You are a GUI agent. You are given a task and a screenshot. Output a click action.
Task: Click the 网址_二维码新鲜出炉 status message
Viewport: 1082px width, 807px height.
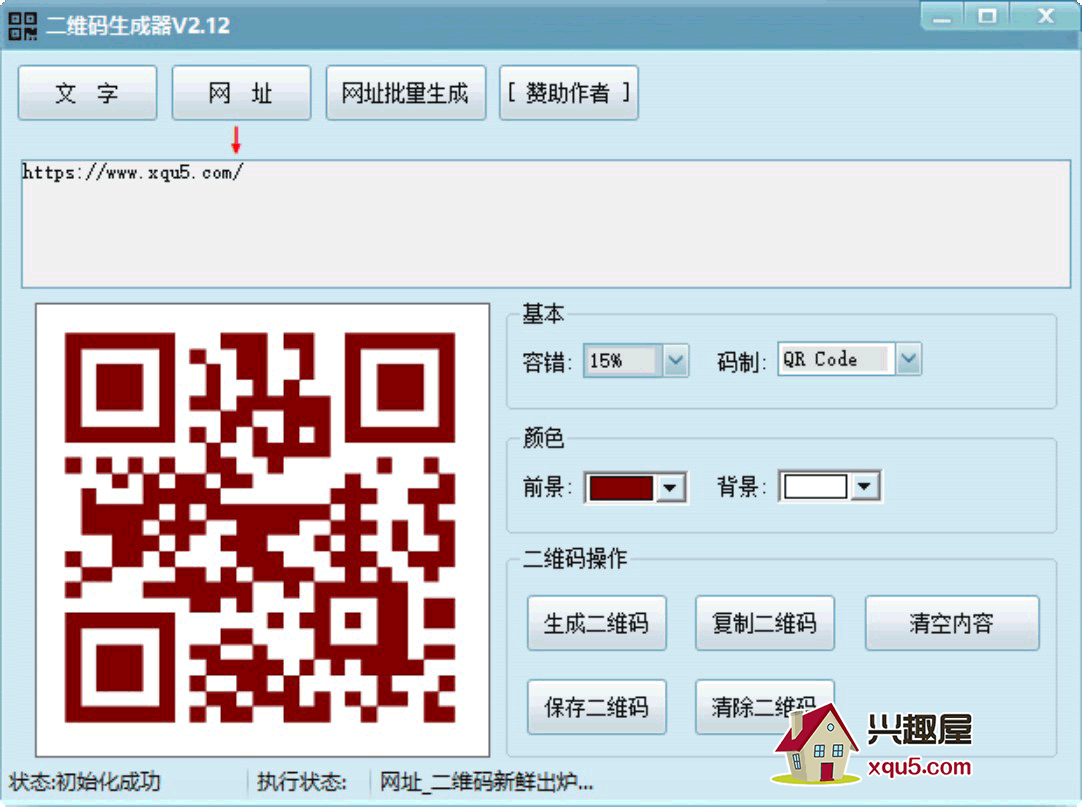pos(486,781)
